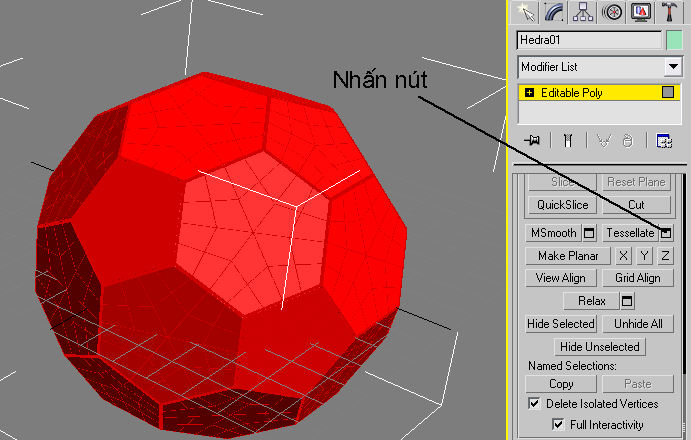Toggle Full Interactivity checkbox

click(x=558, y=425)
